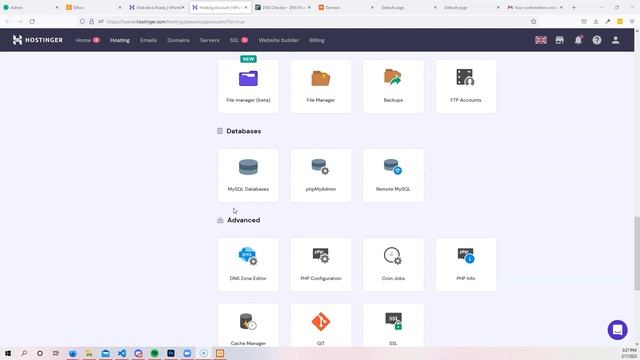Select Hosting in navigation bar

(x=120, y=40)
